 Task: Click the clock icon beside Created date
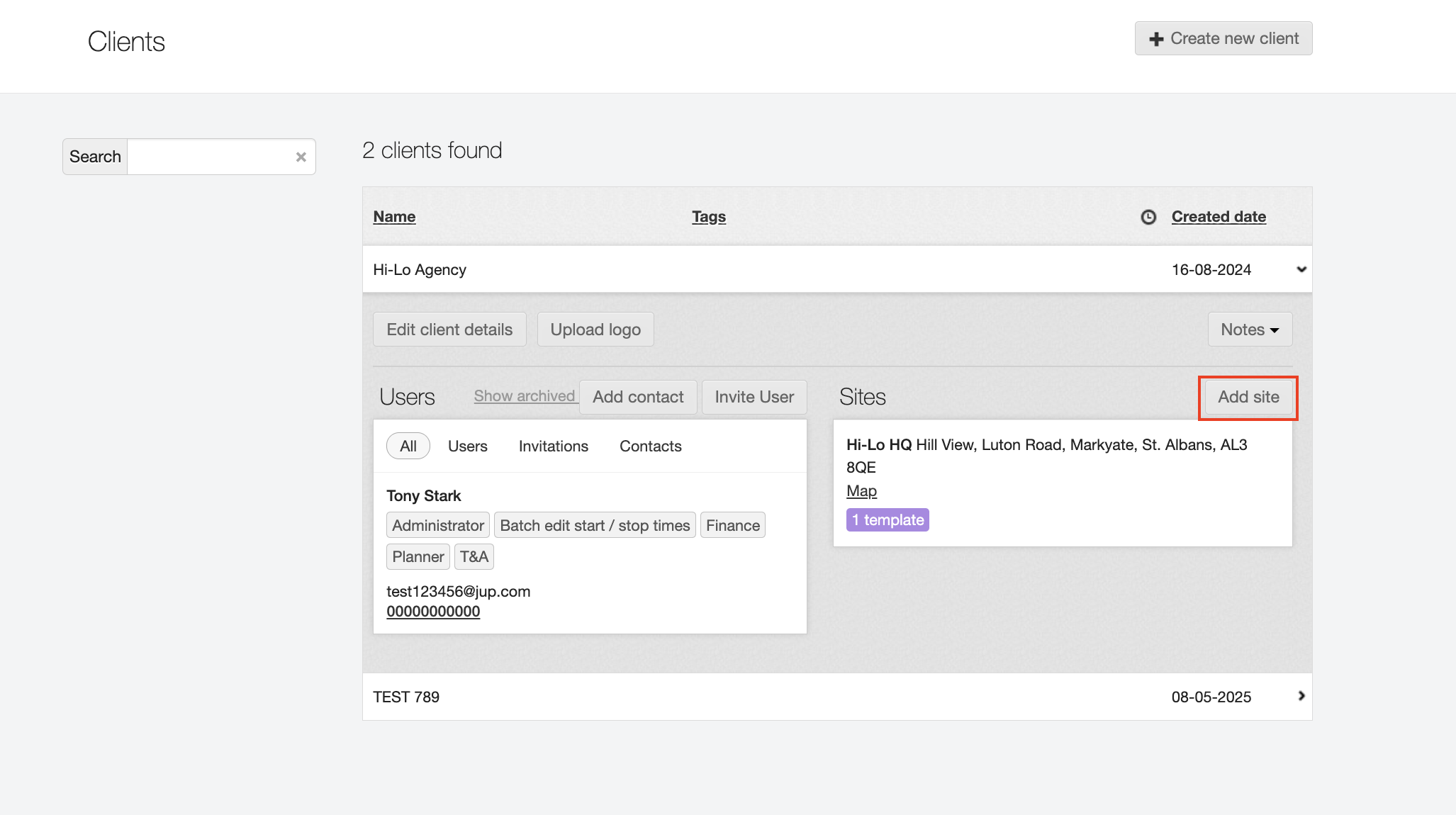tap(1148, 217)
